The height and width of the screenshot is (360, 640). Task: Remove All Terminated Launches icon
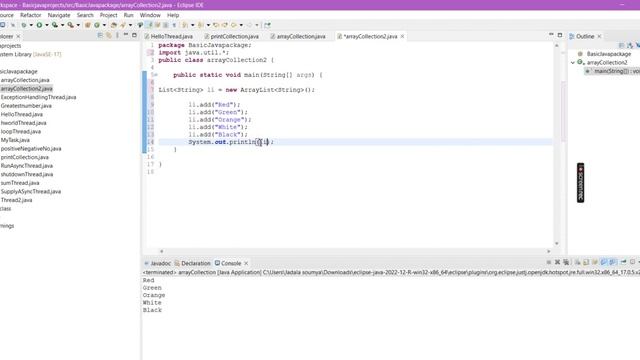pos(566,262)
